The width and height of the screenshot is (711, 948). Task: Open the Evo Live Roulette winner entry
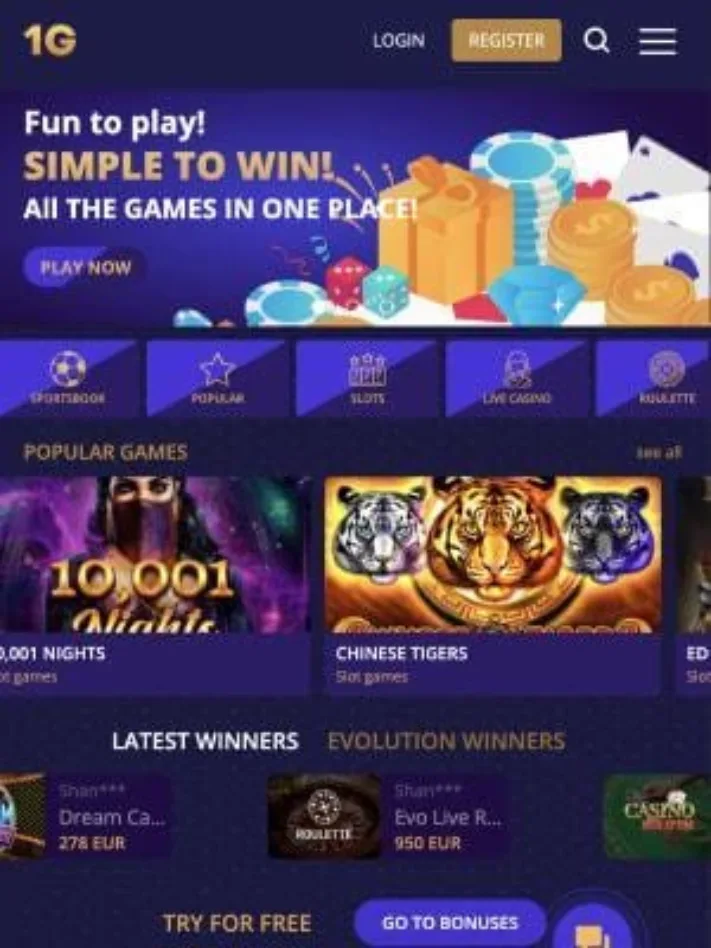[388, 816]
